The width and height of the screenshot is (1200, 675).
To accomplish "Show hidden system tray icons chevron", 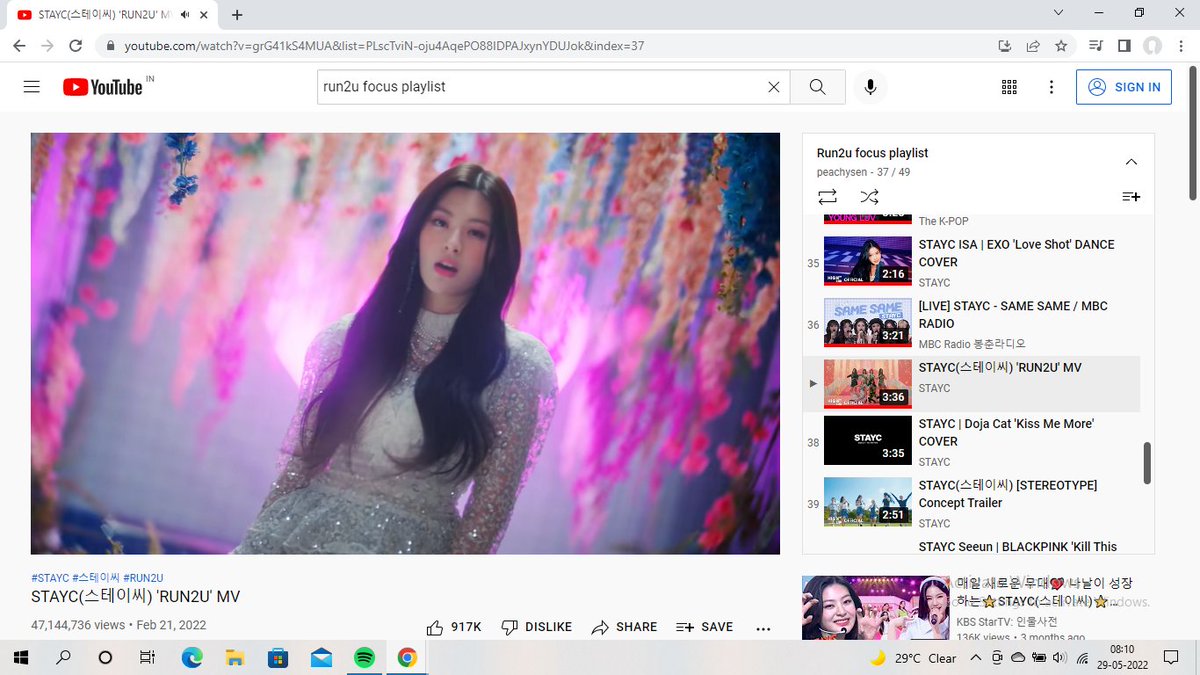I will coord(975,658).
